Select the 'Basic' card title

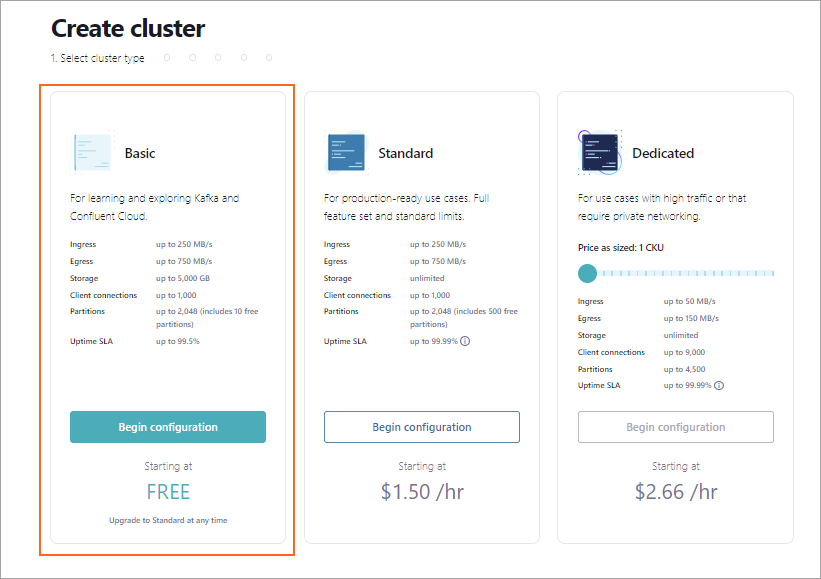[140, 153]
